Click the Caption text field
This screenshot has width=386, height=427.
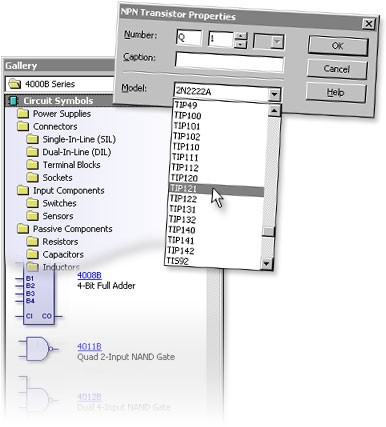click(x=229, y=62)
